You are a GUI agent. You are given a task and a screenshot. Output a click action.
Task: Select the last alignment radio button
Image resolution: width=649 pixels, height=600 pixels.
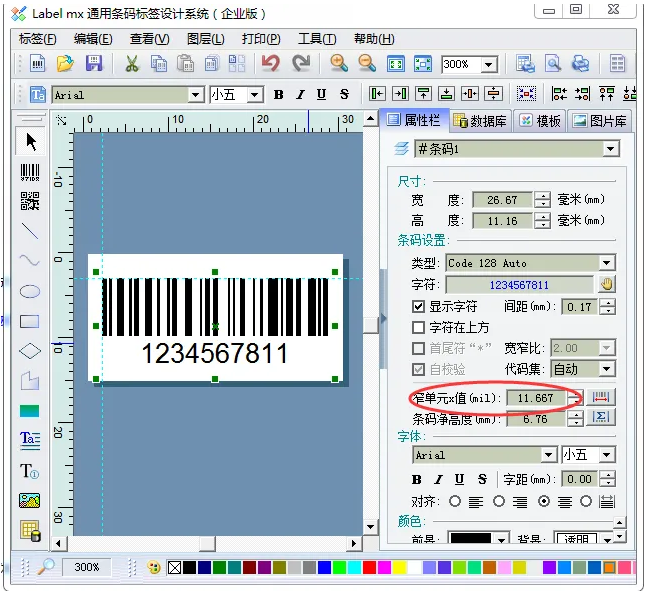tap(586, 501)
